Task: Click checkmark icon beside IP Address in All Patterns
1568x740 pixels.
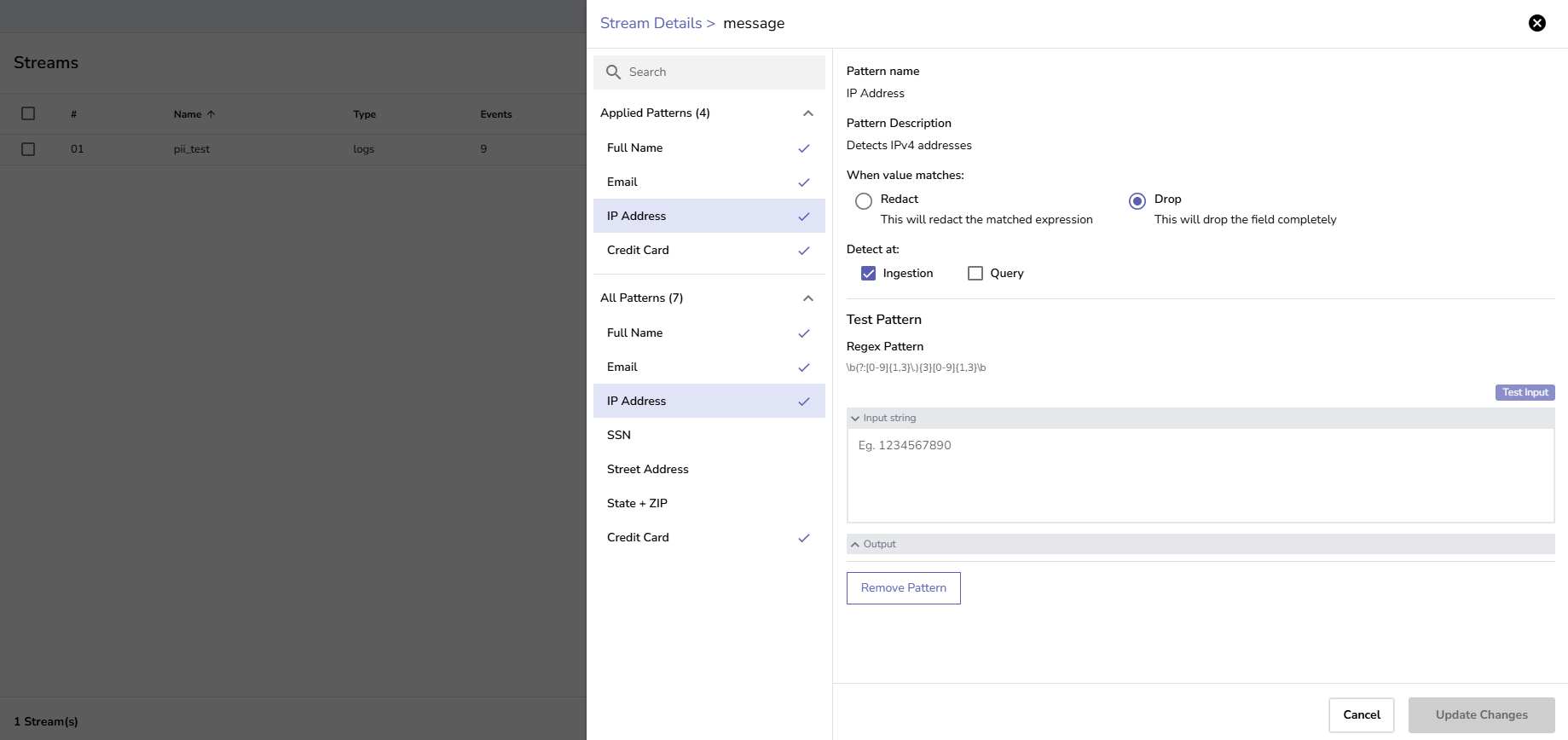Action: point(803,402)
